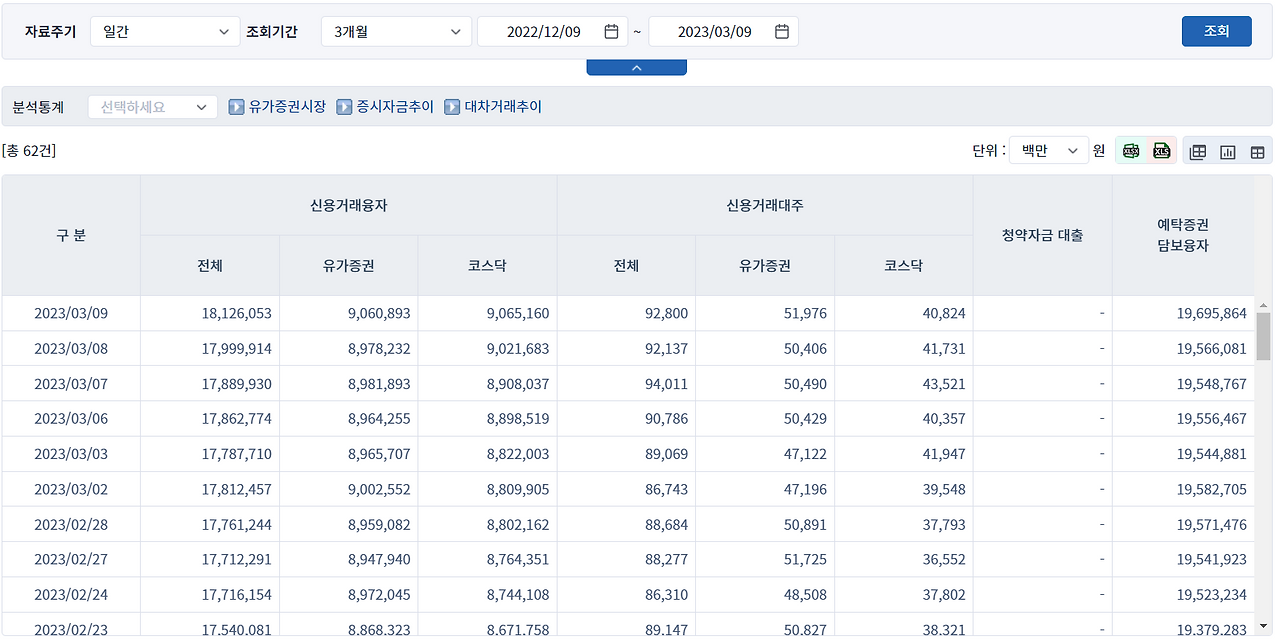1280x640 pixels.
Task: Open the 분석통계 selection dropdown
Action: coord(152,106)
